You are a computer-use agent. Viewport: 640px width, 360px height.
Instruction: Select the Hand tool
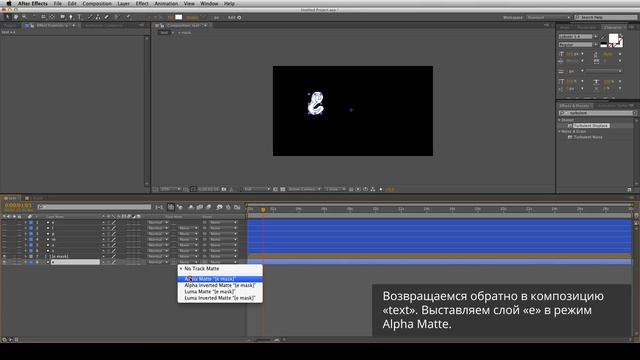point(16,17)
